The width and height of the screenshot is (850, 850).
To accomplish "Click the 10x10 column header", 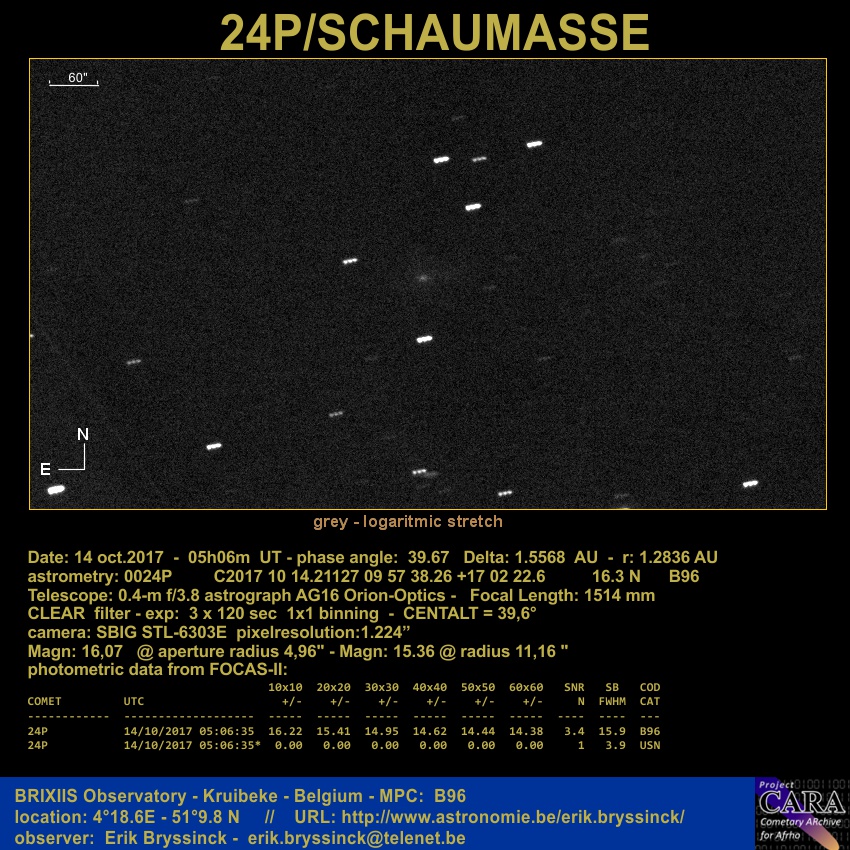I will (285, 687).
